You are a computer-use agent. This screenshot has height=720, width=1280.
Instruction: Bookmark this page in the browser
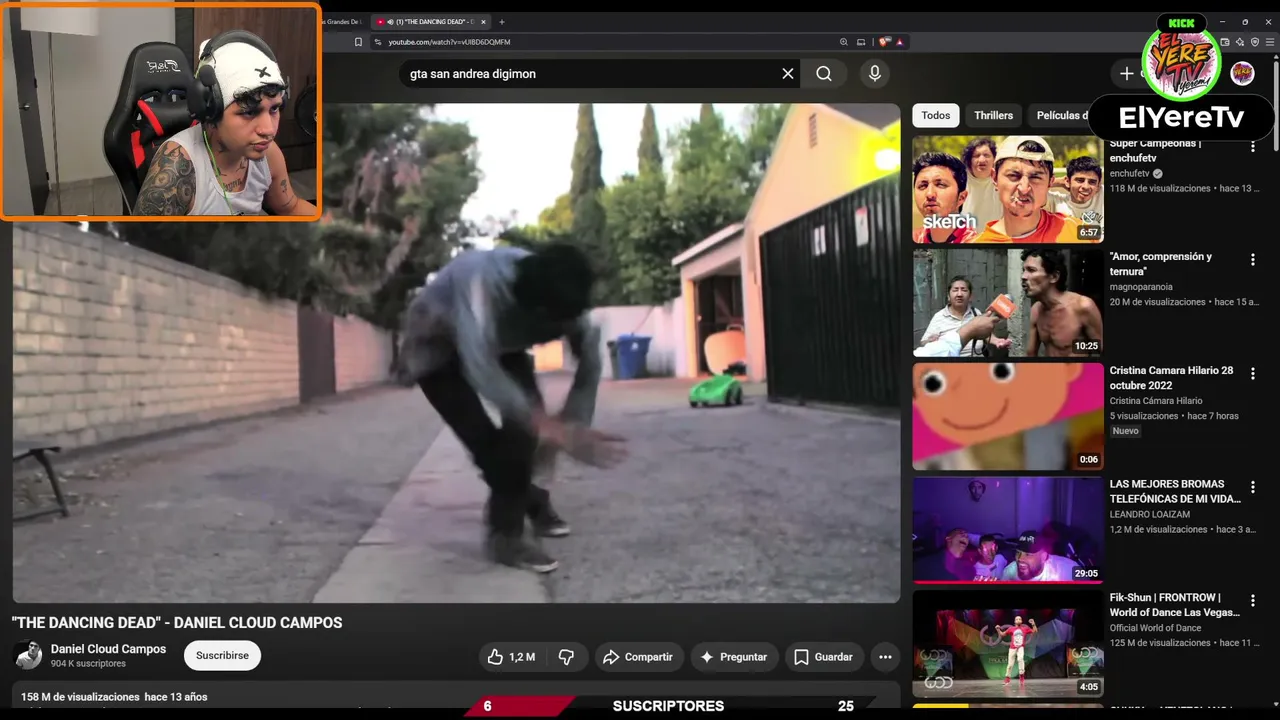pyautogui.click(x=358, y=42)
